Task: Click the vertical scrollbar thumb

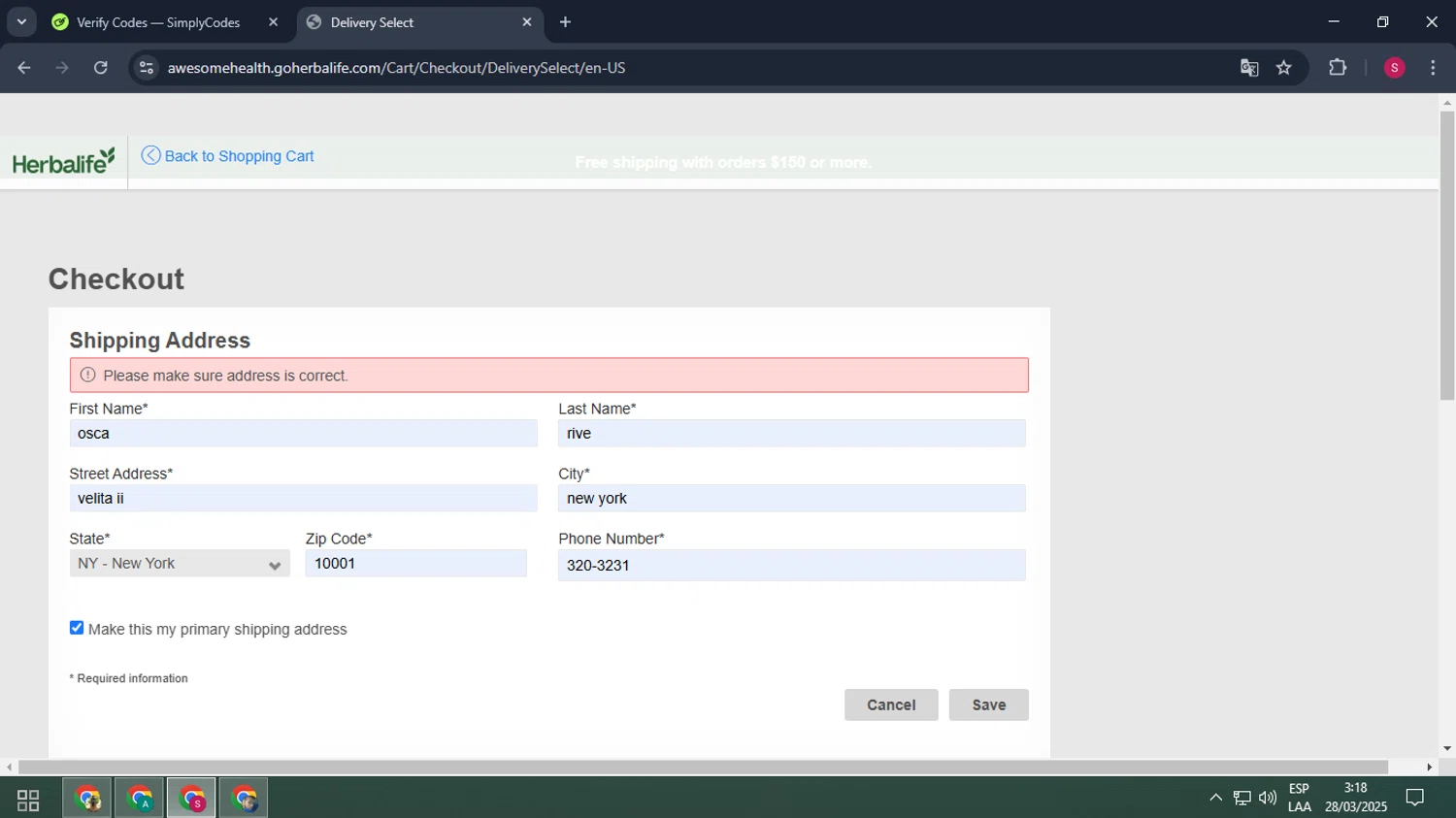Action: point(1447,255)
